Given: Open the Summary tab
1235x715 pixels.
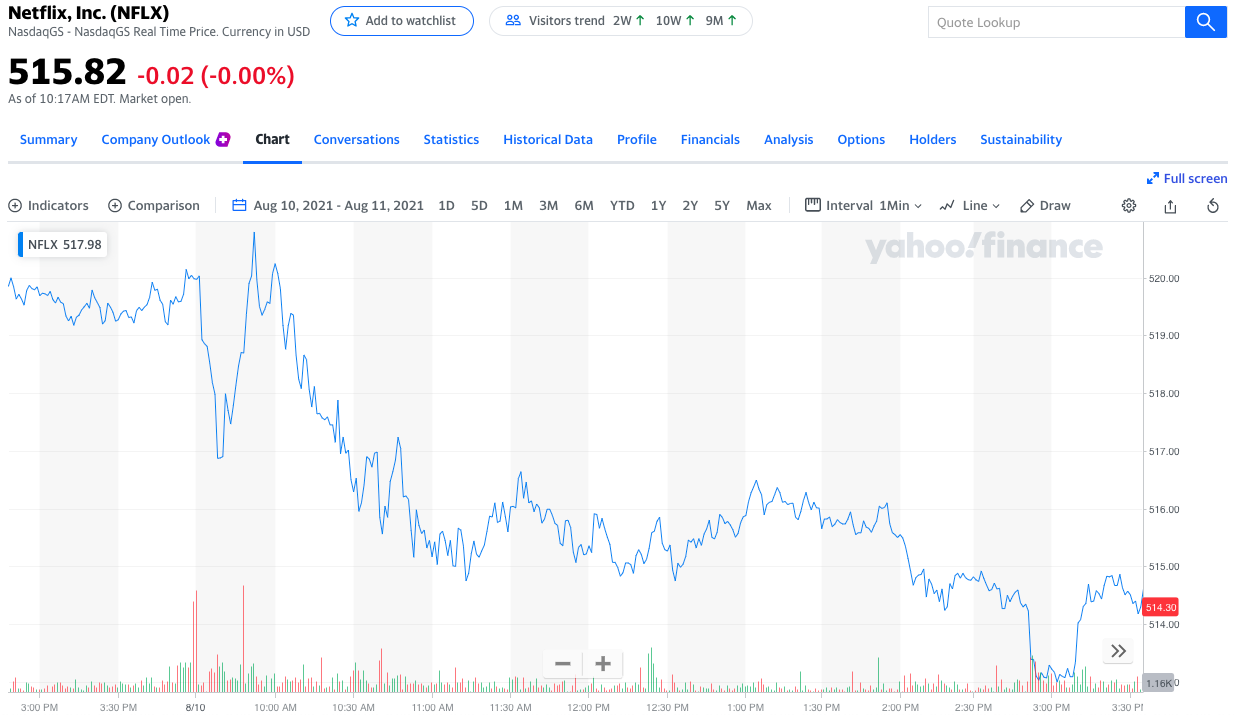Looking at the screenshot, I should (48, 139).
